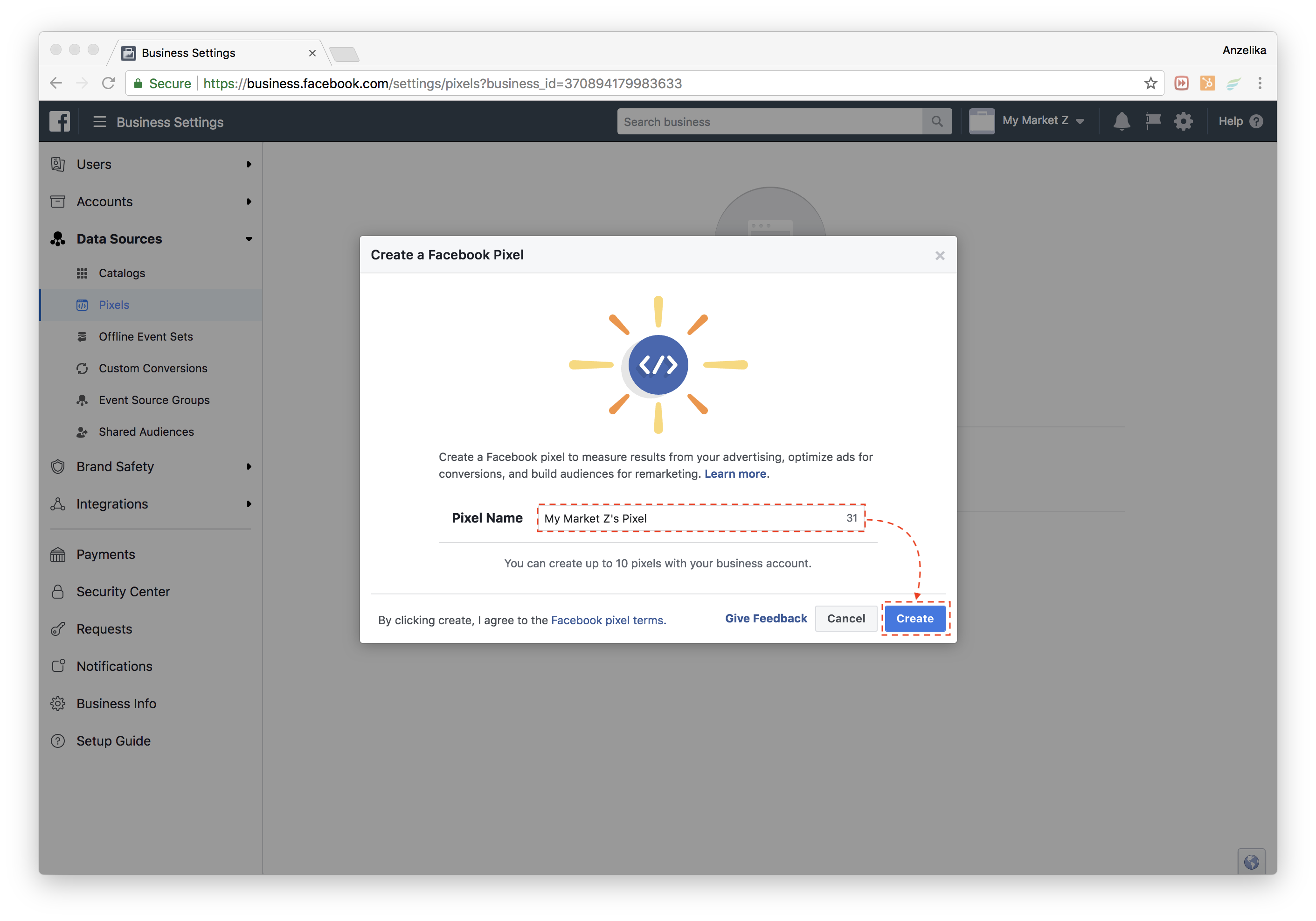Expand the Integrations arrow

click(x=249, y=503)
